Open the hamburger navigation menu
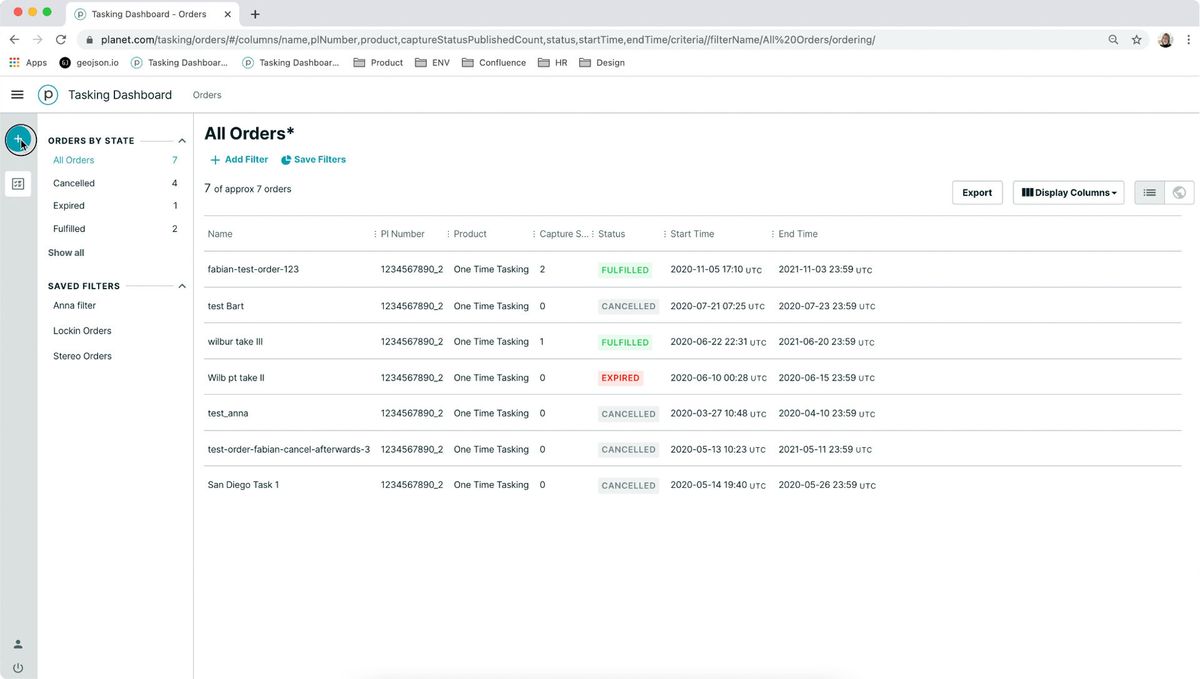 pos(17,95)
